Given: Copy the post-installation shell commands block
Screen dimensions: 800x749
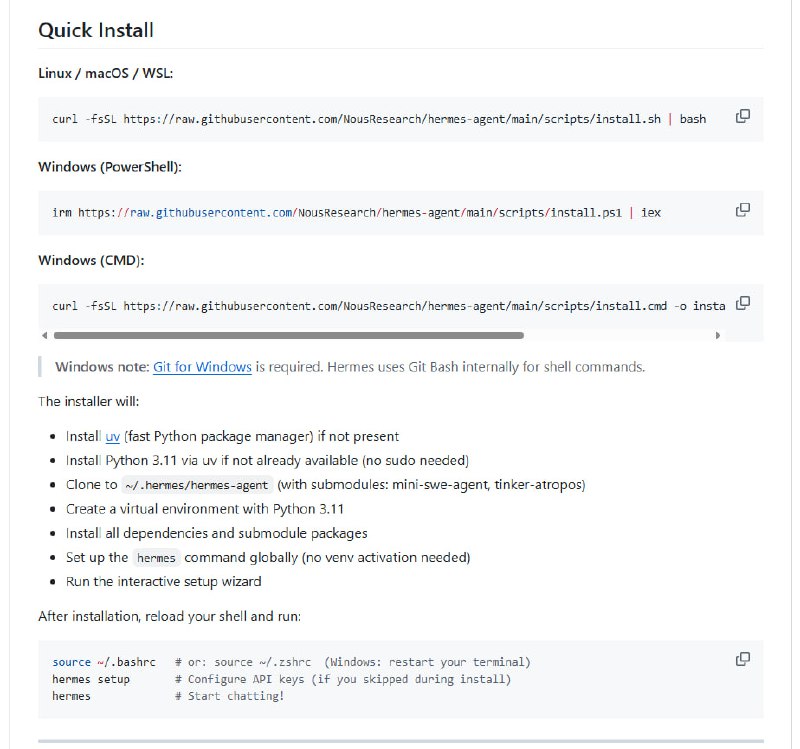Looking at the screenshot, I should pyautogui.click(x=743, y=659).
